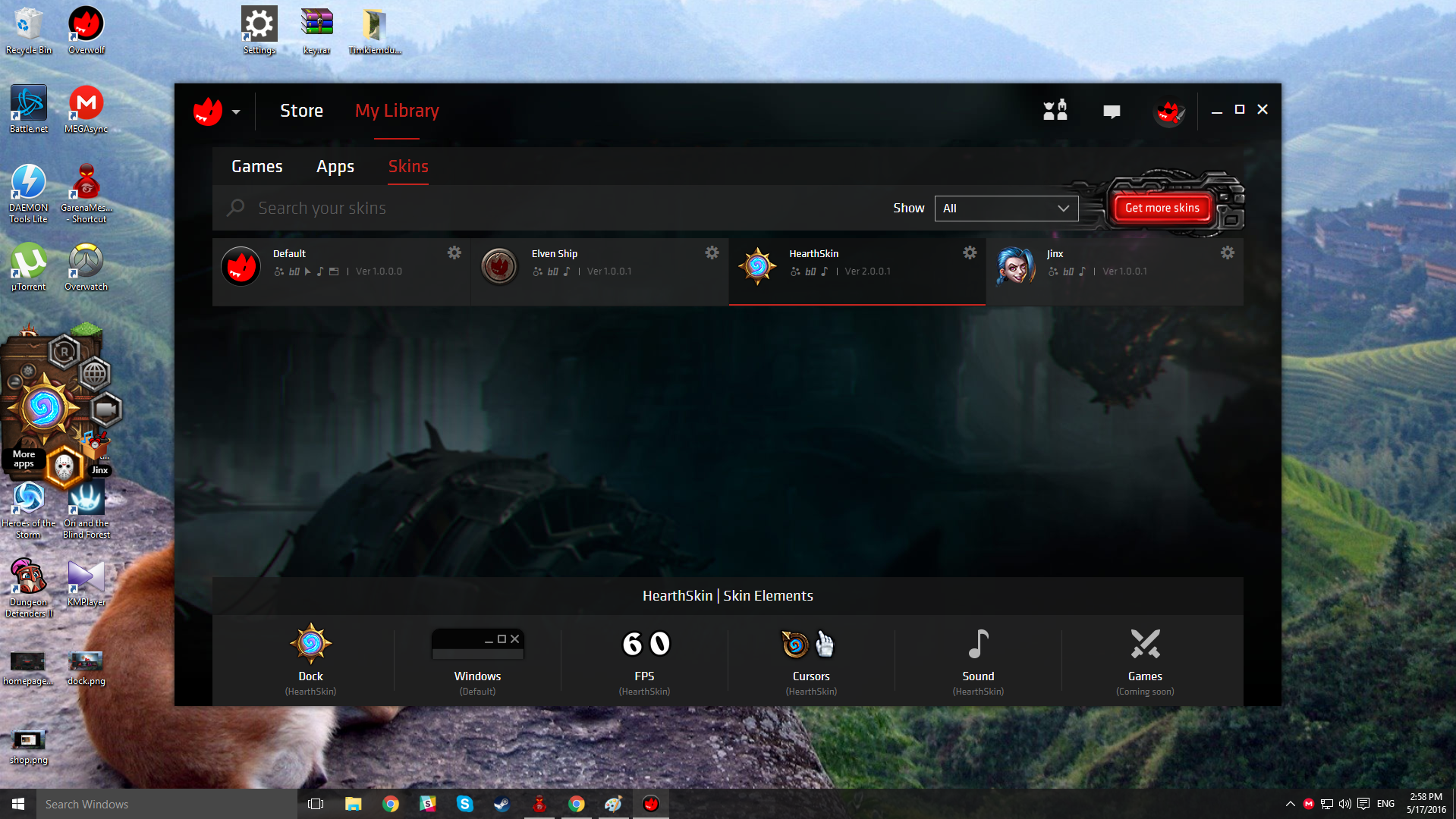This screenshot has width=1456, height=819.
Task: Select the HearthSkin skin card
Action: 857,271
